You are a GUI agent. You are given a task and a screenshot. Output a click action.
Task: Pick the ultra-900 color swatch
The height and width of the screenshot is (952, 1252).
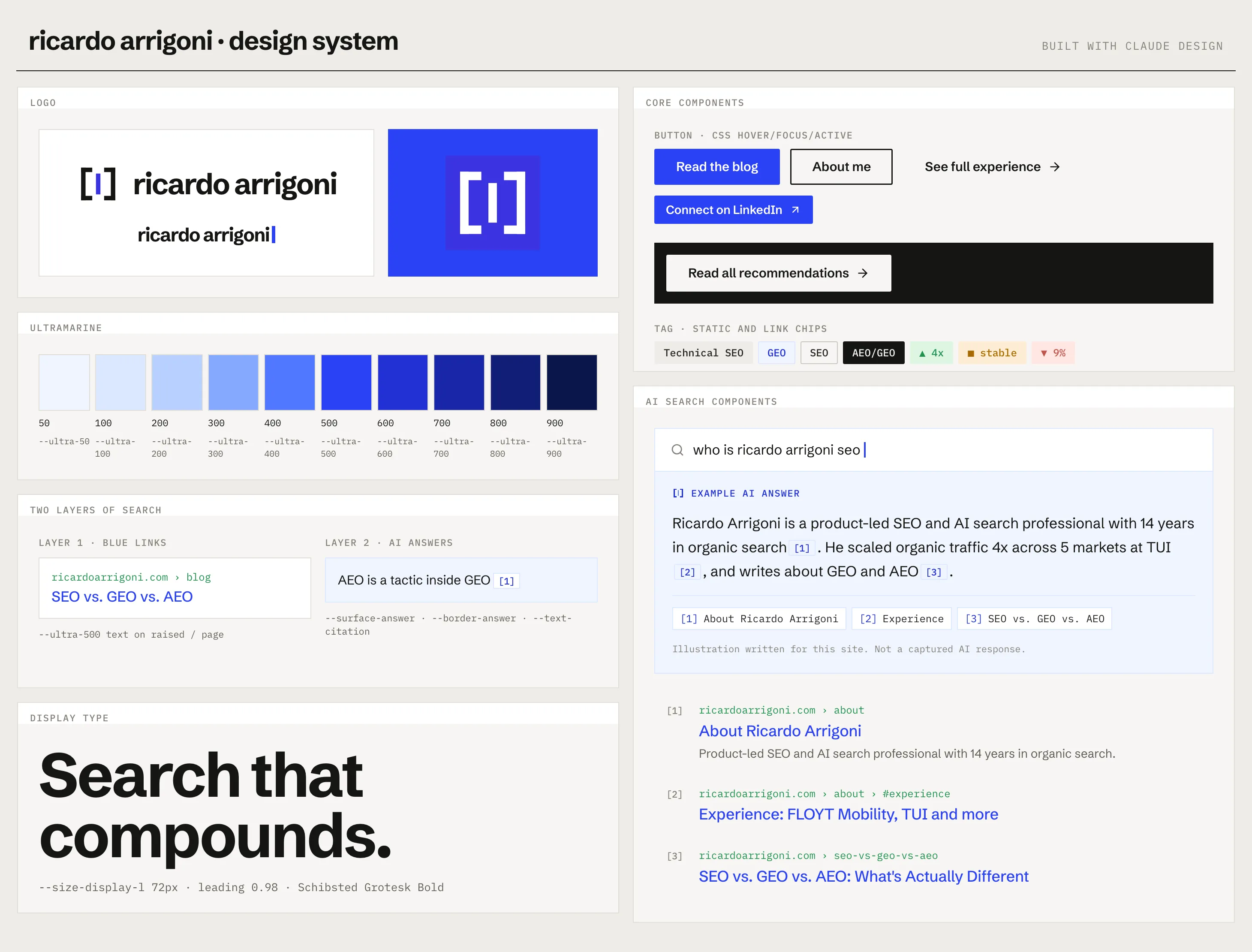point(572,383)
